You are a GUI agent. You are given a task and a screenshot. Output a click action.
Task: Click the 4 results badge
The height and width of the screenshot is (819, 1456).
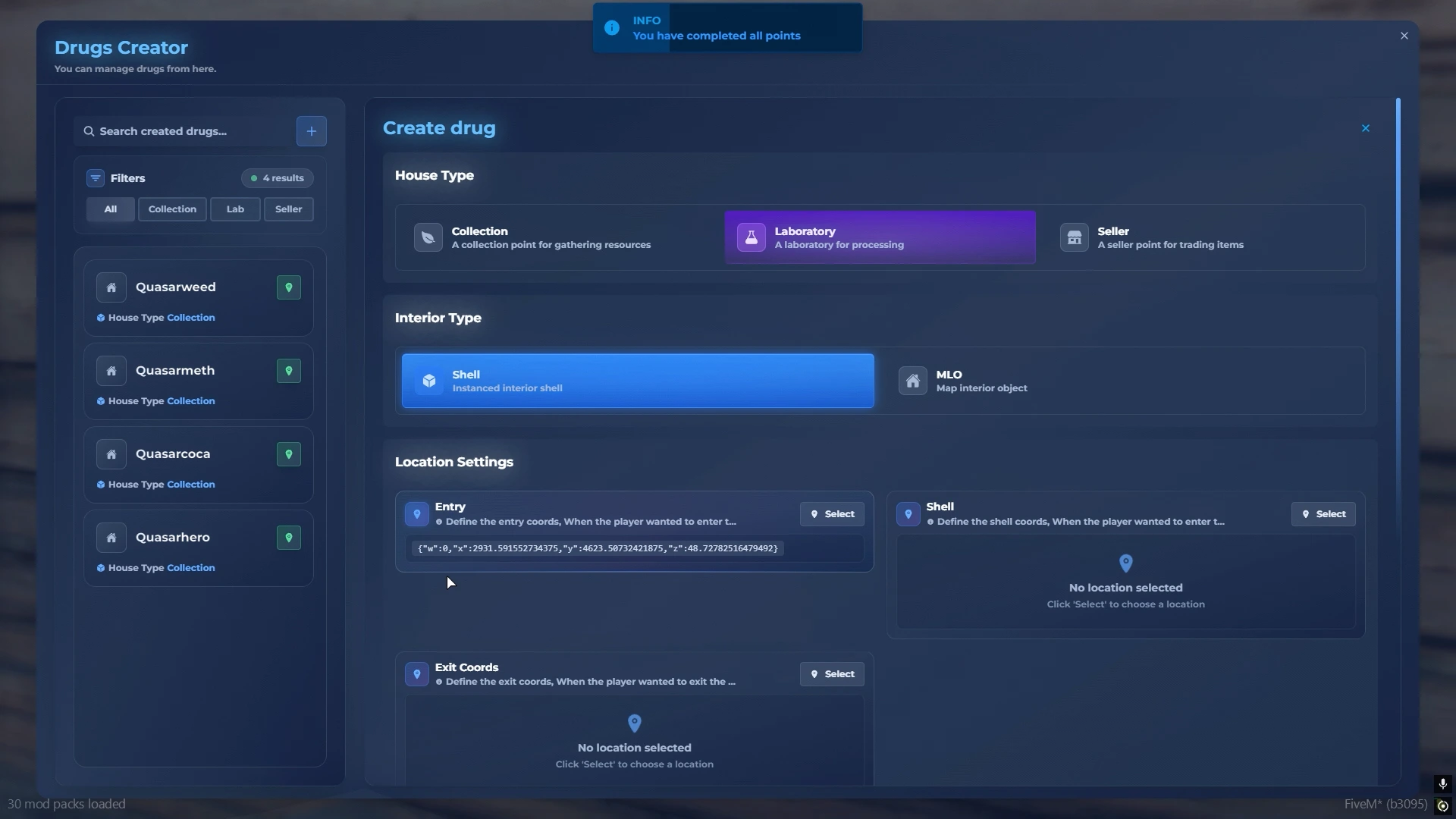(278, 178)
